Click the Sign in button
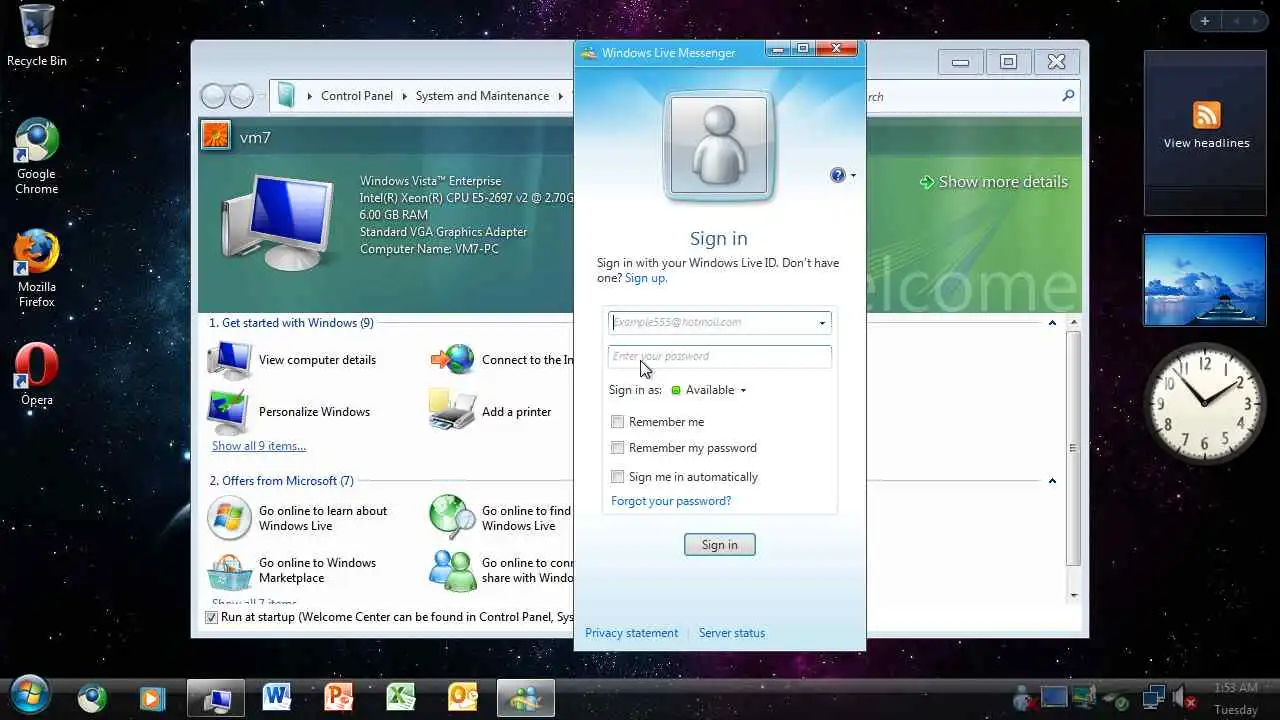1280x720 pixels. tap(719, 545)
